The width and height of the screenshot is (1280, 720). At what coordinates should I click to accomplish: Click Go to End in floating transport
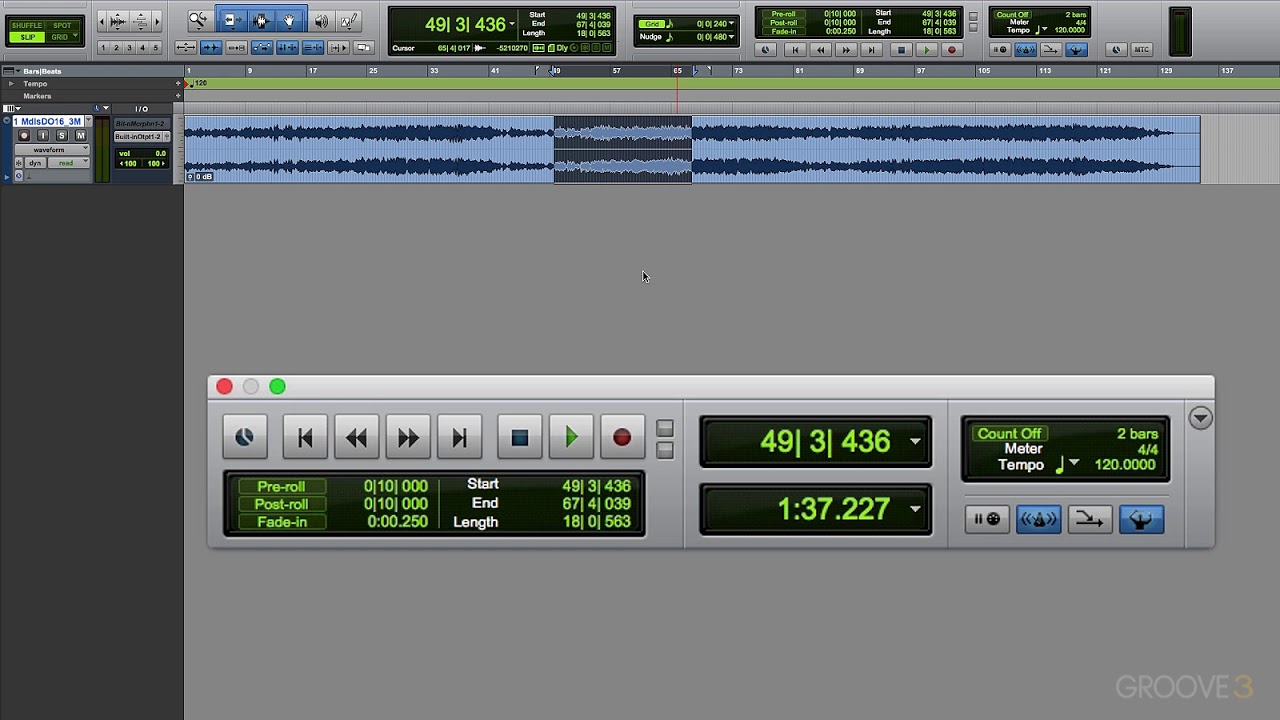[459, 438]
